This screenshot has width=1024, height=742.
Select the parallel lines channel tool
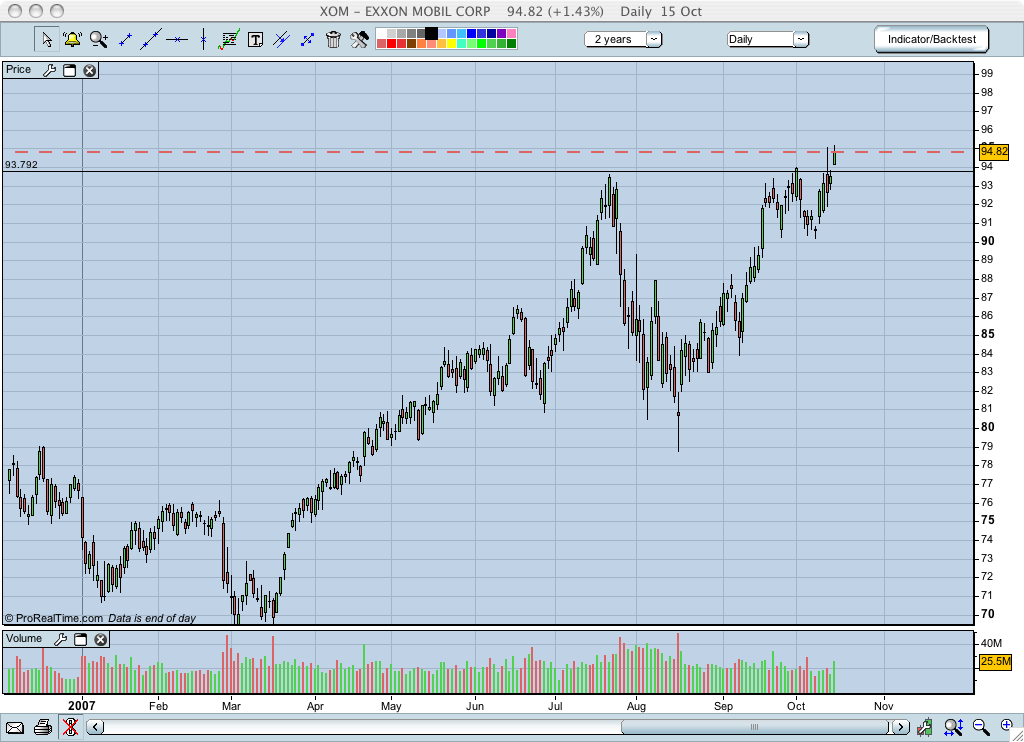click(281, 39)
